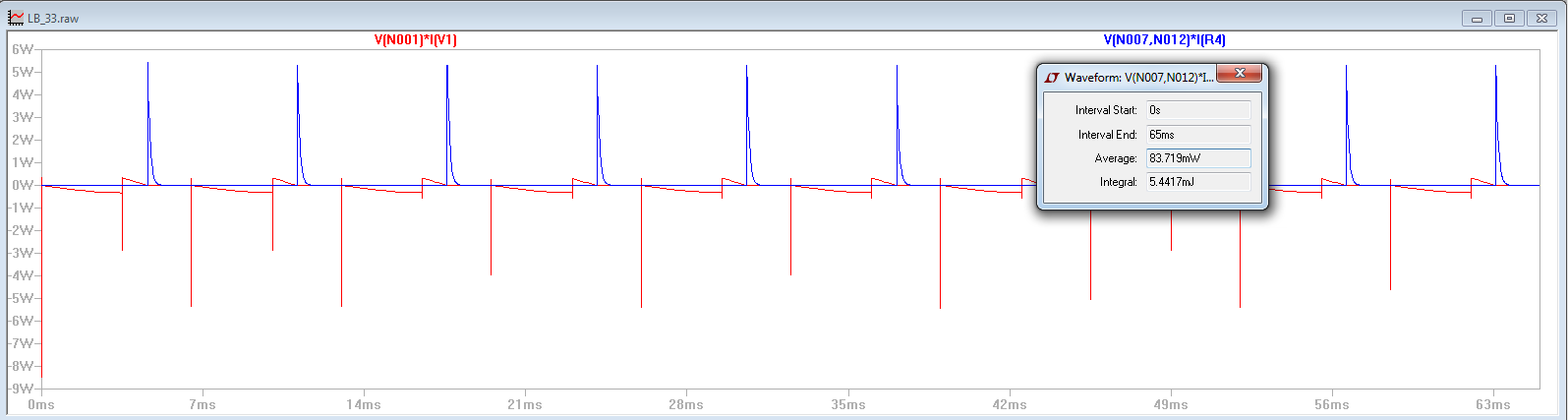Image resolution: width=1568 pixels, height=420 pixels.
Task: Click the 28ms tick on time axis
Action: pyautogui.click(x=685, y=404)
